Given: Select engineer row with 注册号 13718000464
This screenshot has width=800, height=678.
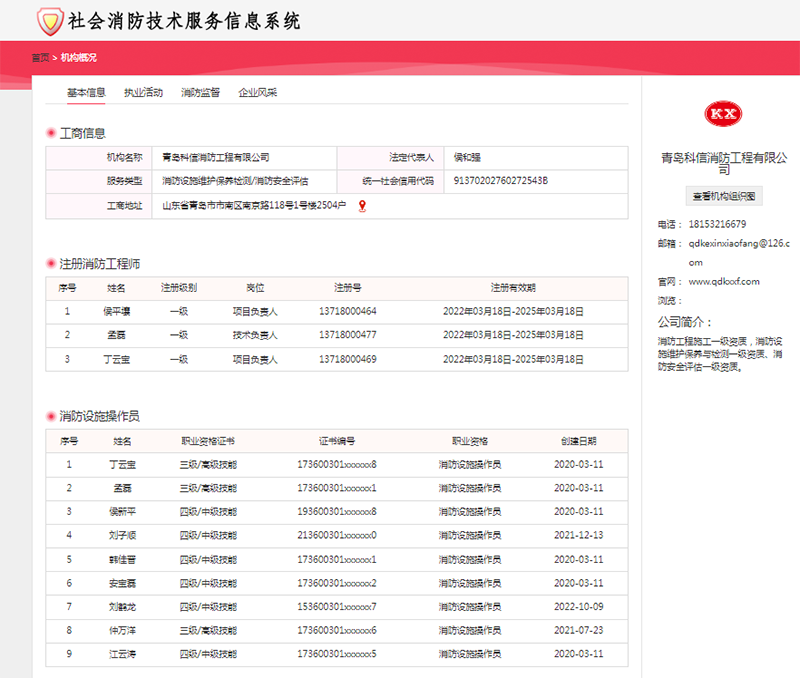Looking at the screenshot, I should tap(347, 311).
